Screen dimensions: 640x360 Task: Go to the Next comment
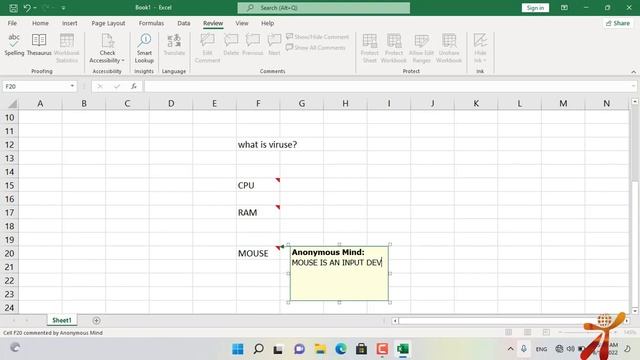pyautogui.click(x=274, y=44)
